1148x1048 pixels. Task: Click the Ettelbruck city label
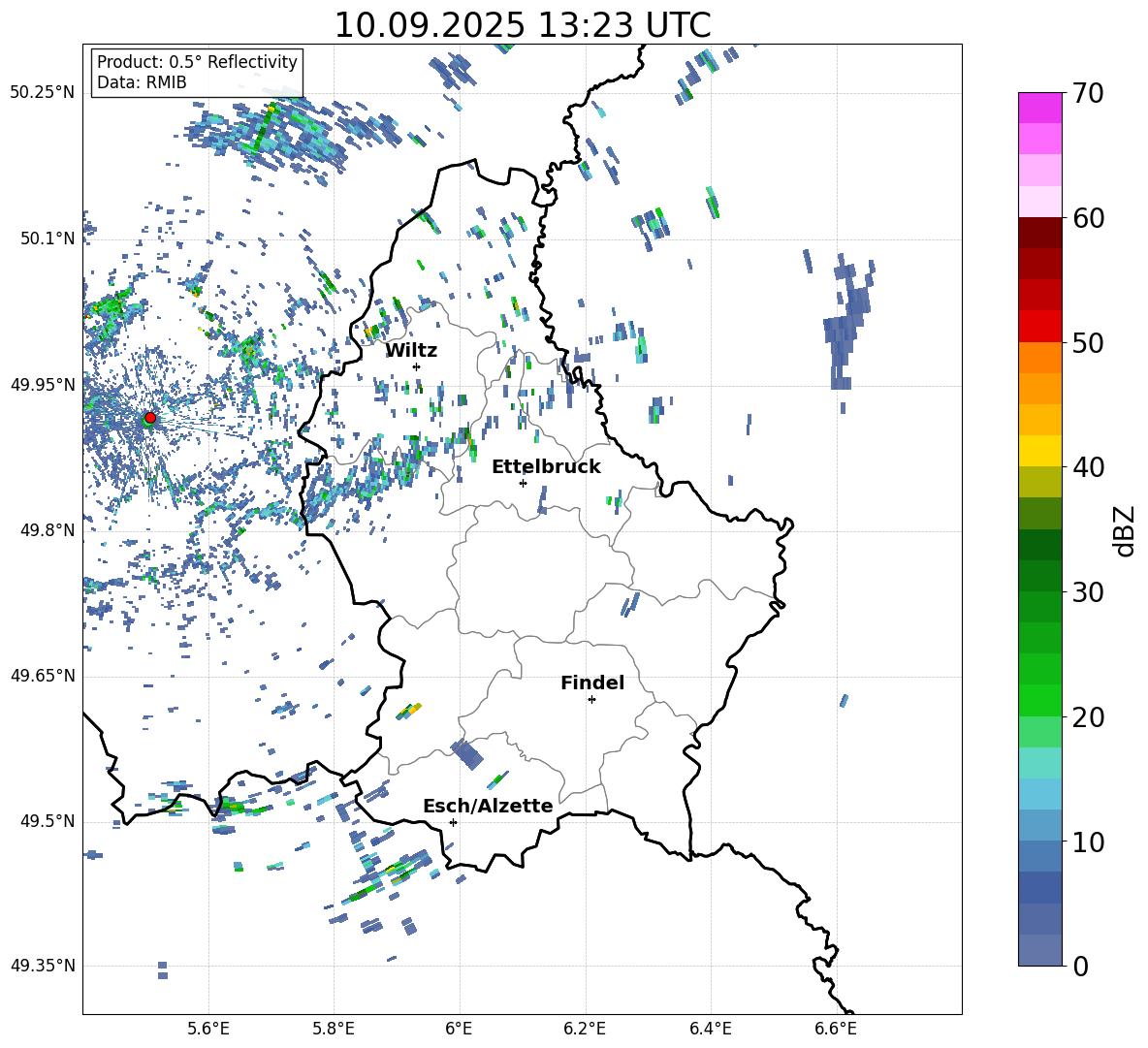(546, 466)
